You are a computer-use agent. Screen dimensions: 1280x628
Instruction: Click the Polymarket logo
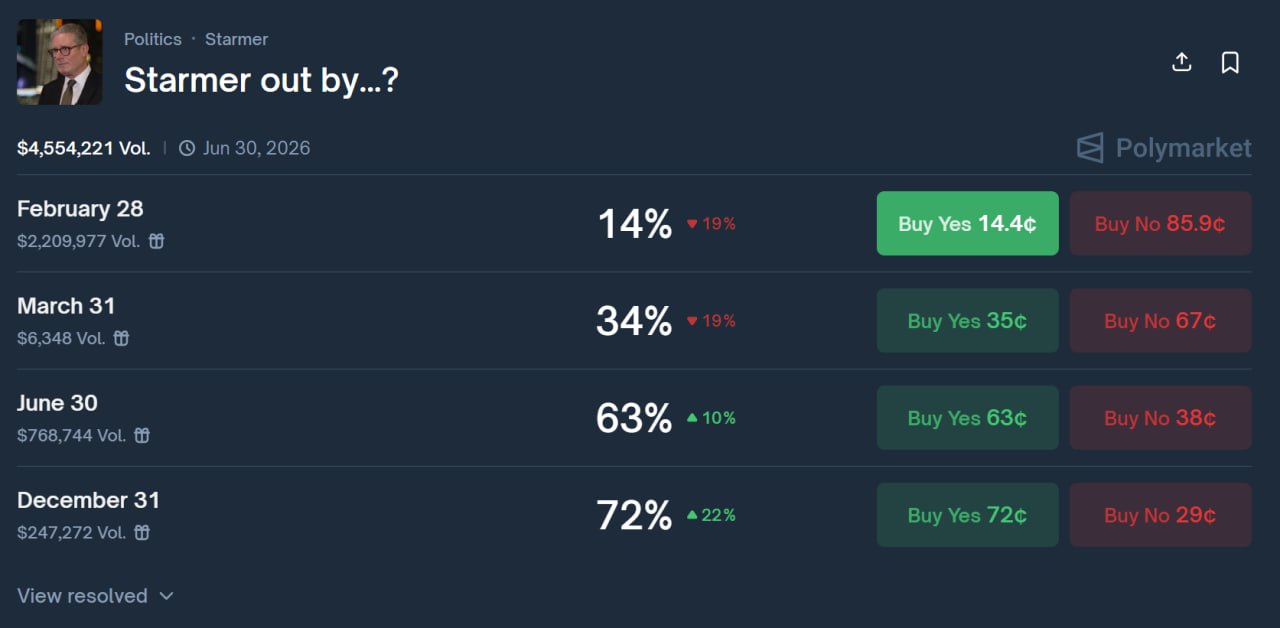coord(1164,148)
